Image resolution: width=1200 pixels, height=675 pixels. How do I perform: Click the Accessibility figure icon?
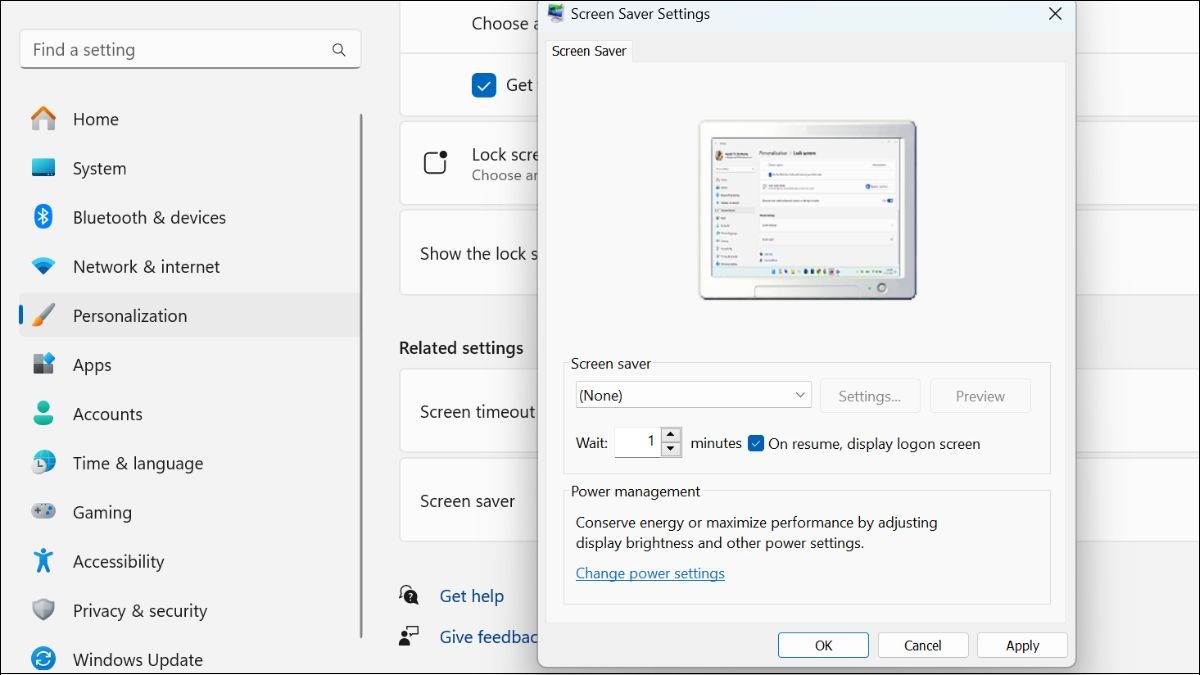point(43,561)
